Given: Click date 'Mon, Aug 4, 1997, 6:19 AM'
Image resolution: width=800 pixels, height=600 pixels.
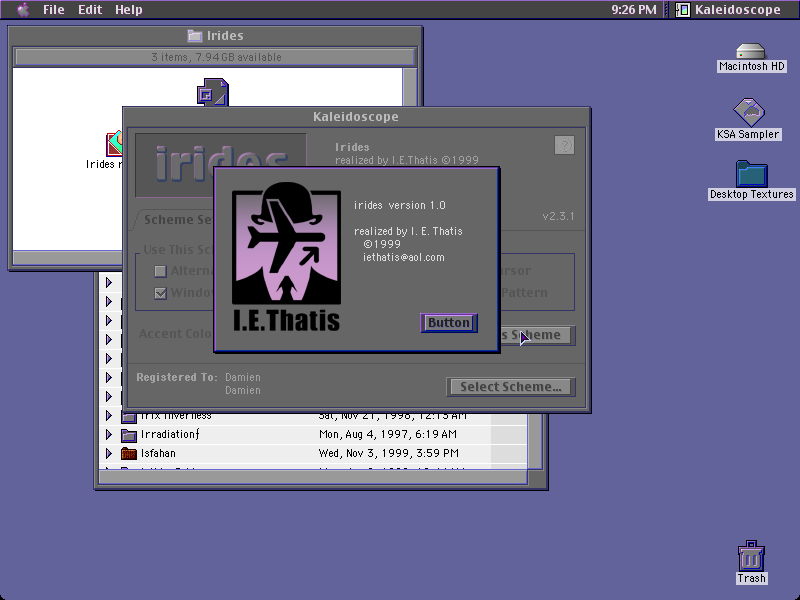Looking at the screenshot, I should coord(388,434).
